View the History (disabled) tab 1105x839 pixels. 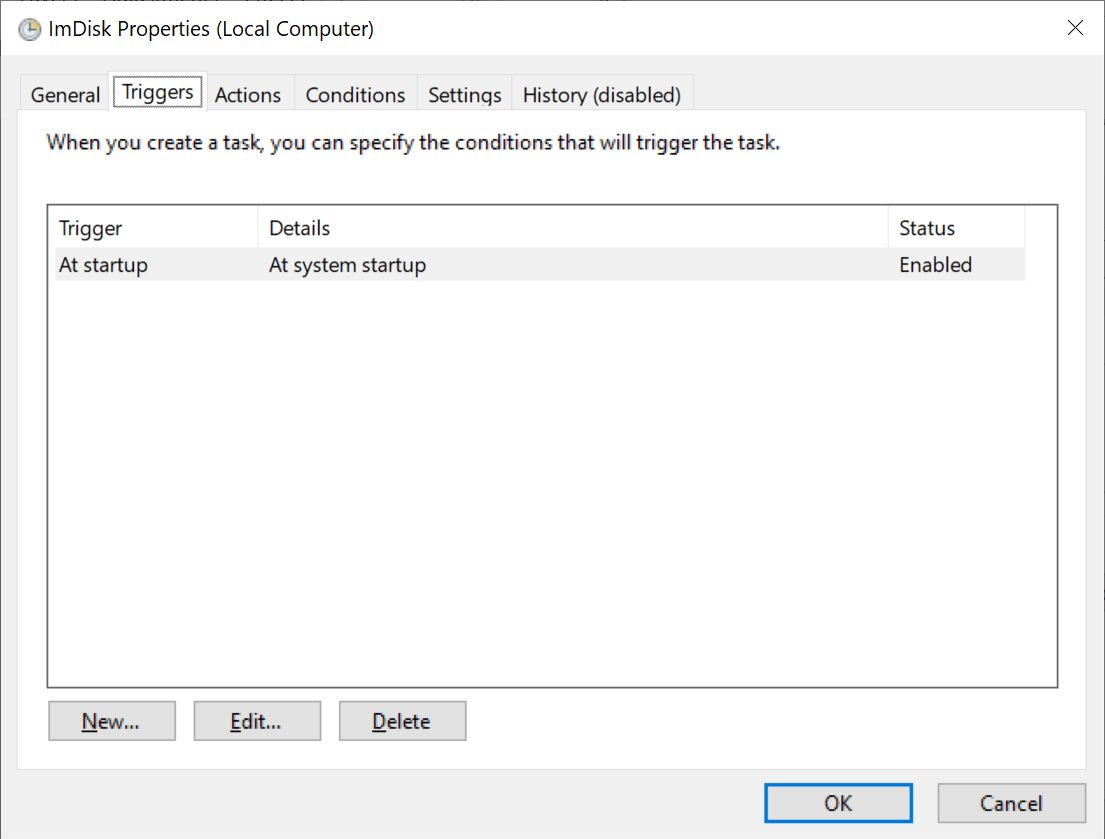tap(602, 94)
